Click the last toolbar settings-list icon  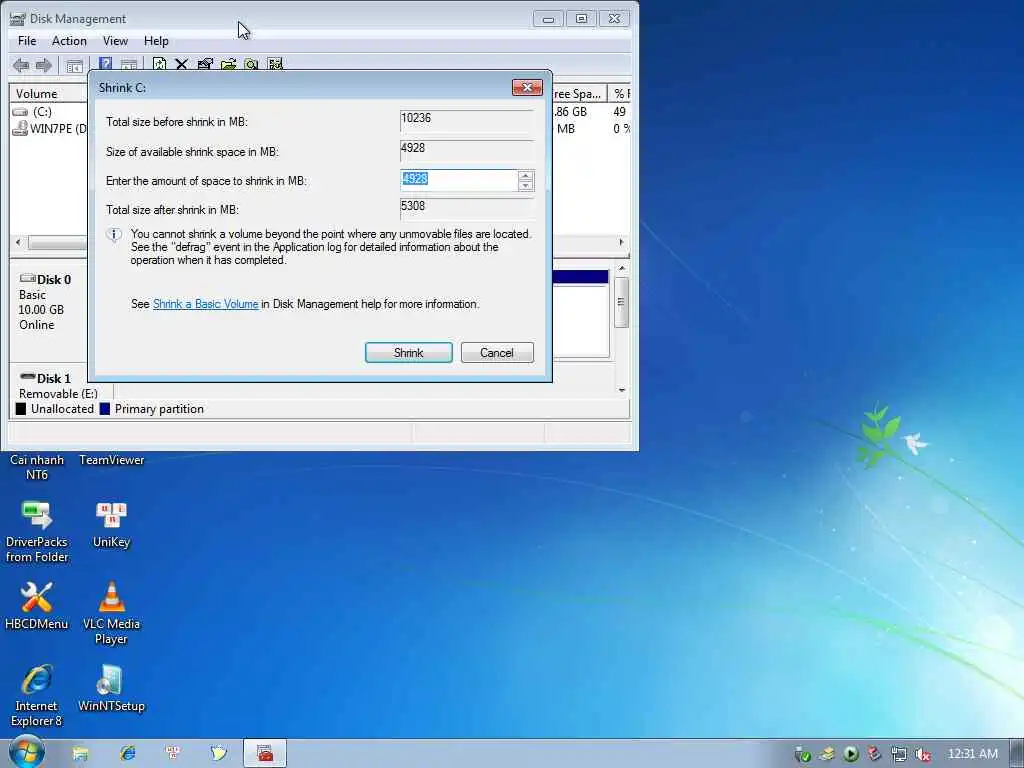[x=275, y=64]
